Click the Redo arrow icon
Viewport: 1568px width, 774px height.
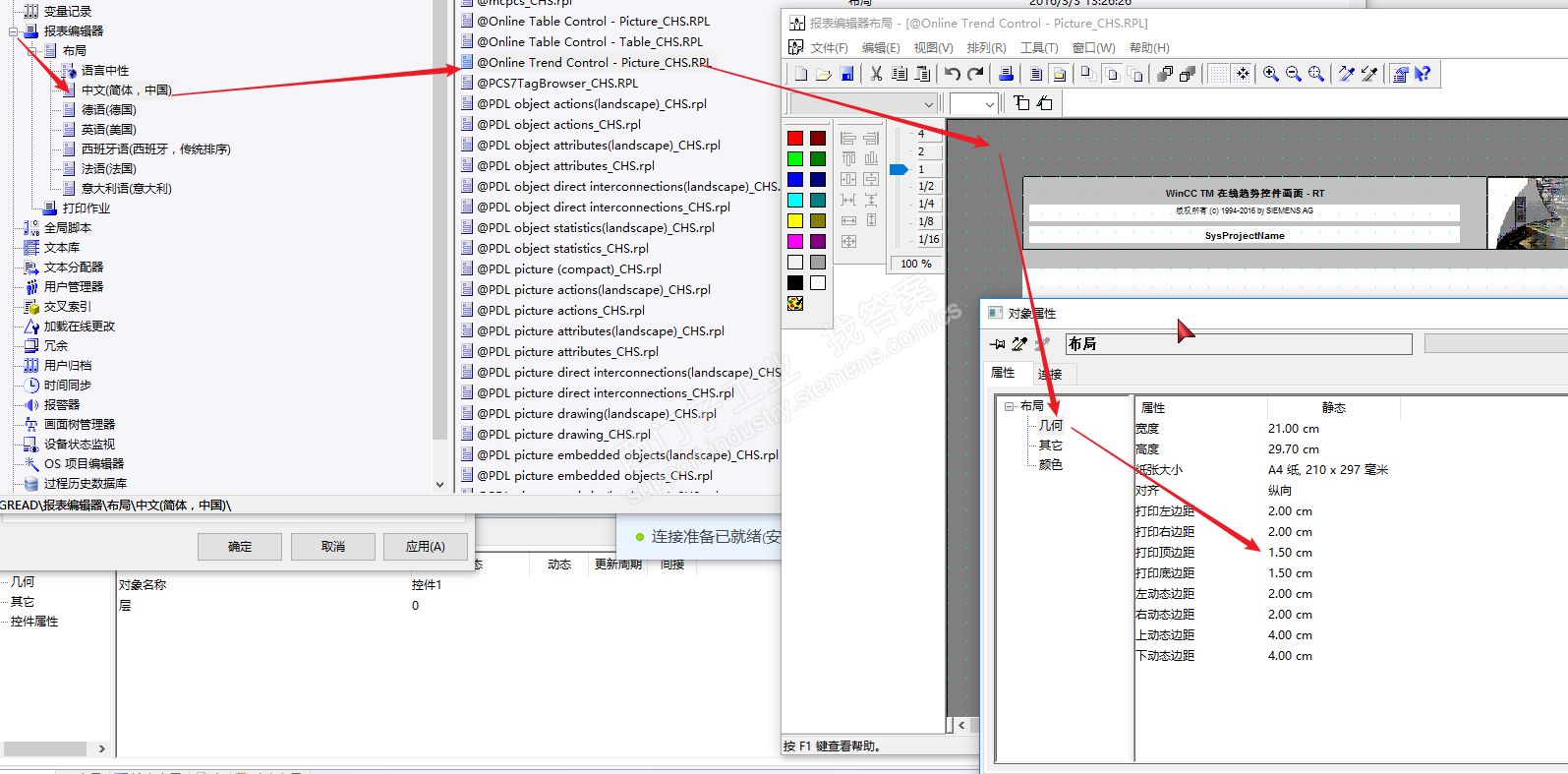tap(975, 74)
